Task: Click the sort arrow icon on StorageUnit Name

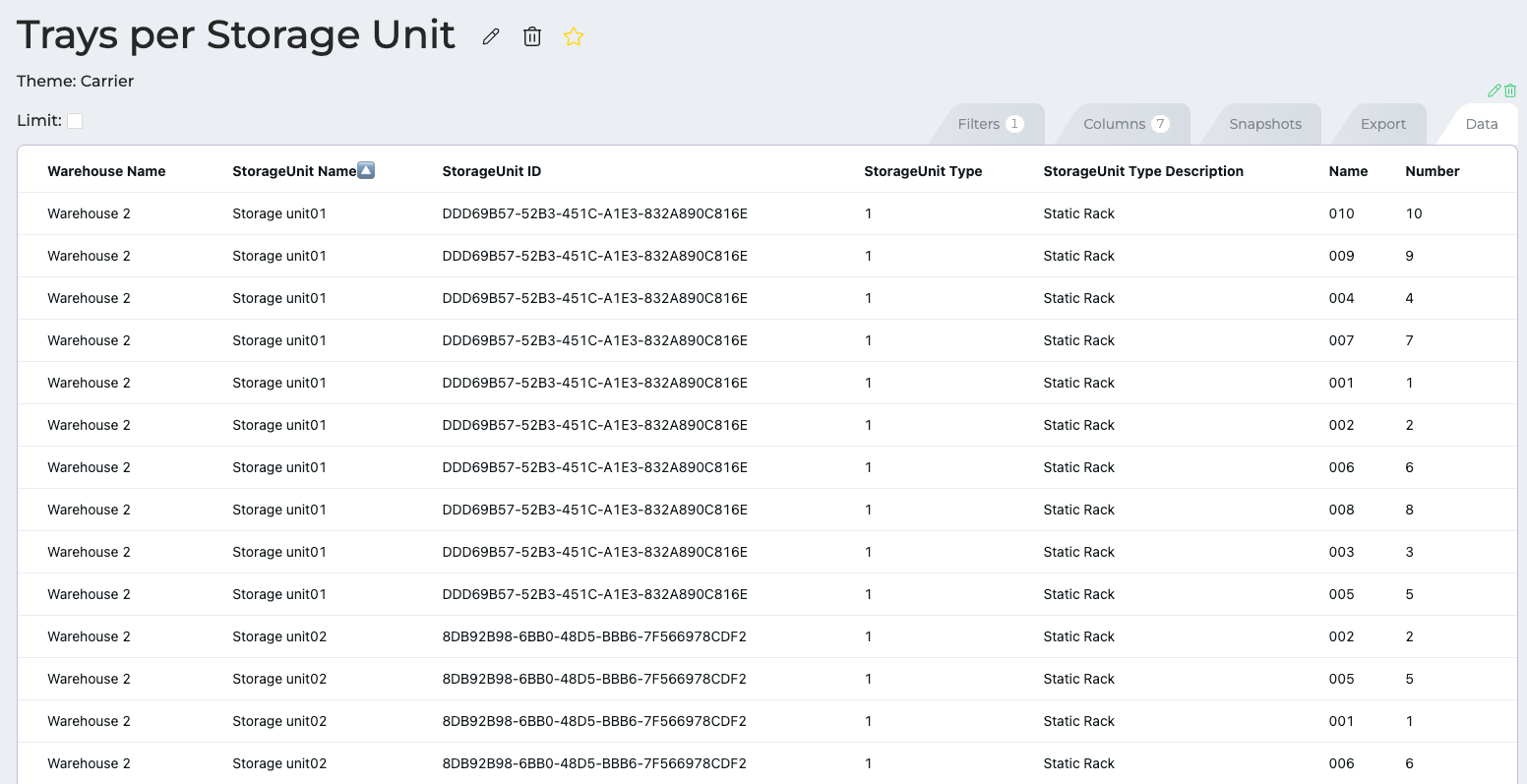Action: [366, 170]
